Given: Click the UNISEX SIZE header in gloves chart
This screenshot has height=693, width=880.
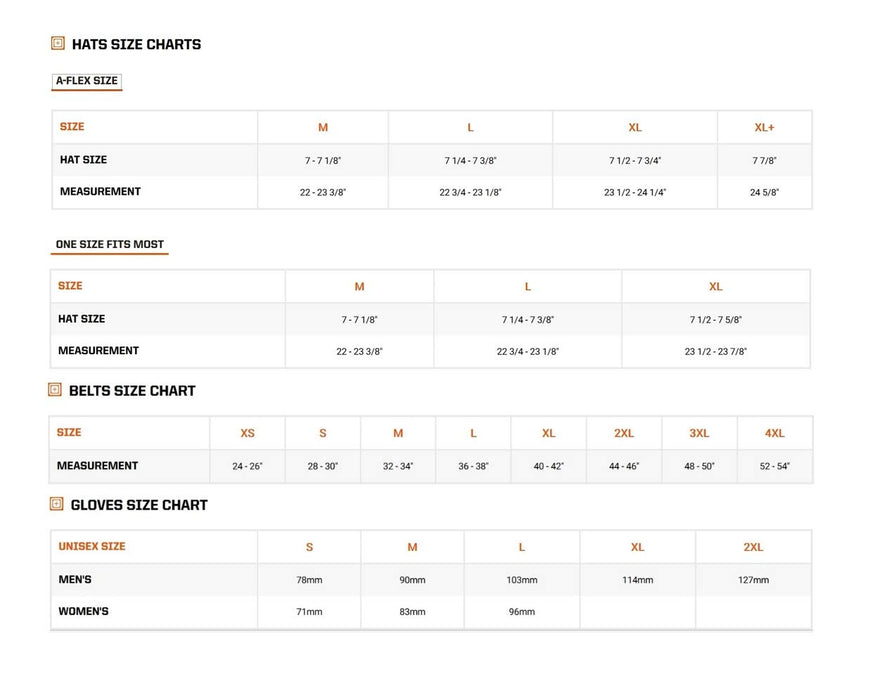Looking at the screenshot, I should [x=92, y=547].
